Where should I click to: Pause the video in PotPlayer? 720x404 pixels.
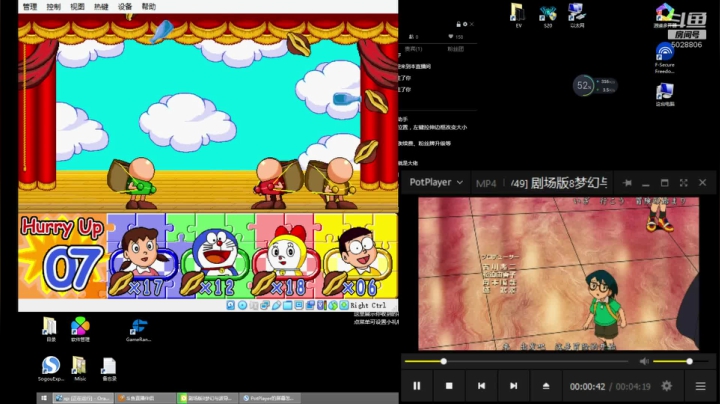(416, 386)
